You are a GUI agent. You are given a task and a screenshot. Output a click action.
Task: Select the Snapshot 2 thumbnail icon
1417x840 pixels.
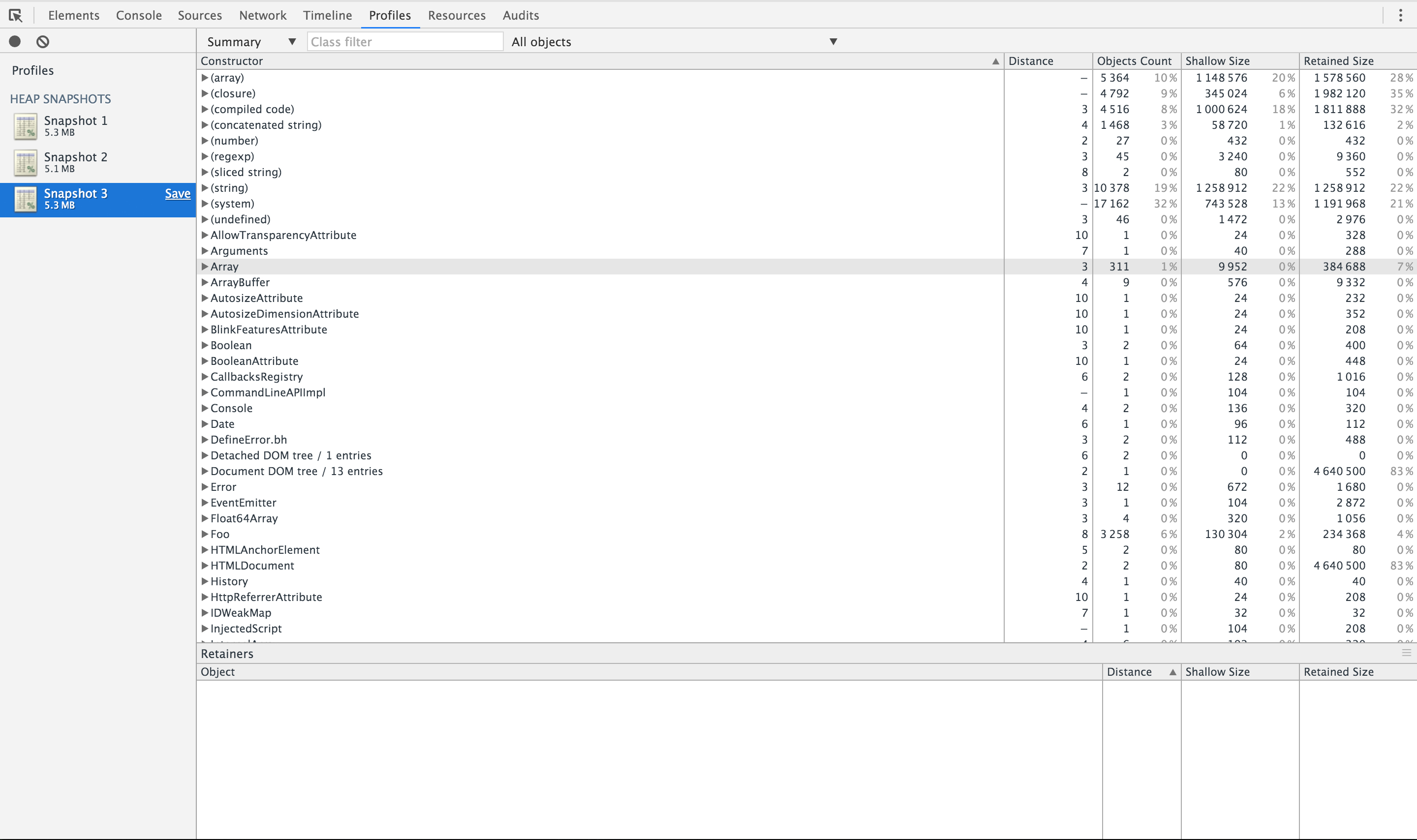click(26, 162)
